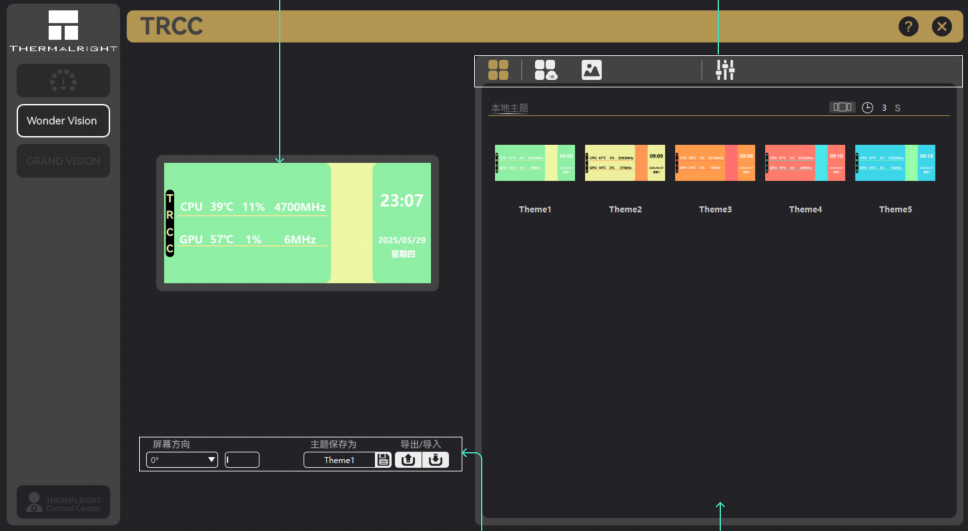This screenshot has height=531, width=968.
Task: Click the Thermalright Control Center button
Action: [63, 502]
